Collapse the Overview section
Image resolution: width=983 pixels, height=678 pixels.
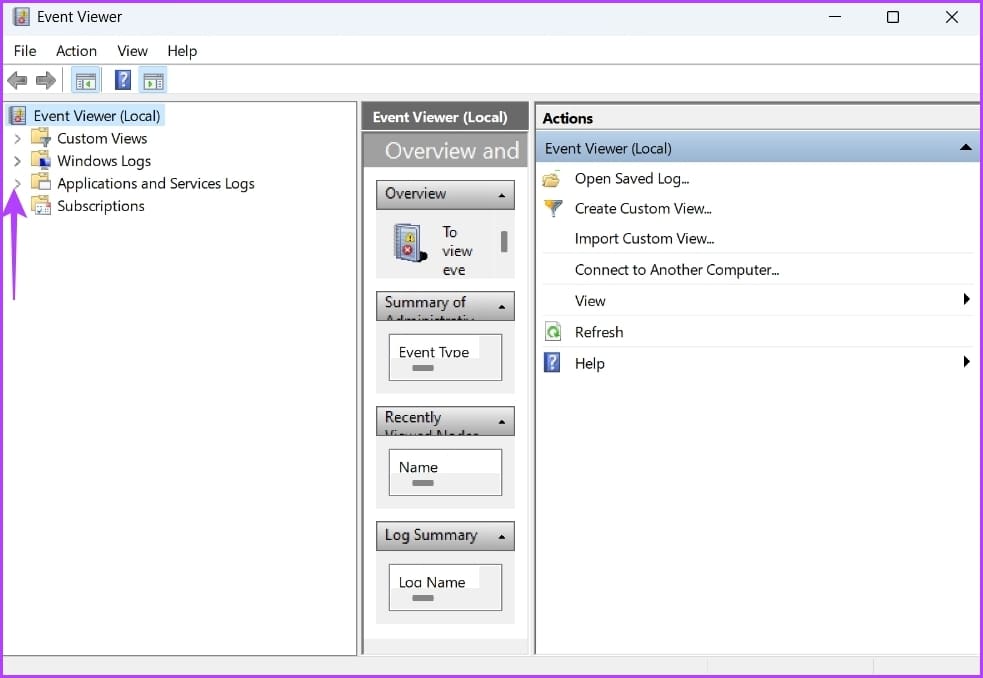[x=502, y=196]
